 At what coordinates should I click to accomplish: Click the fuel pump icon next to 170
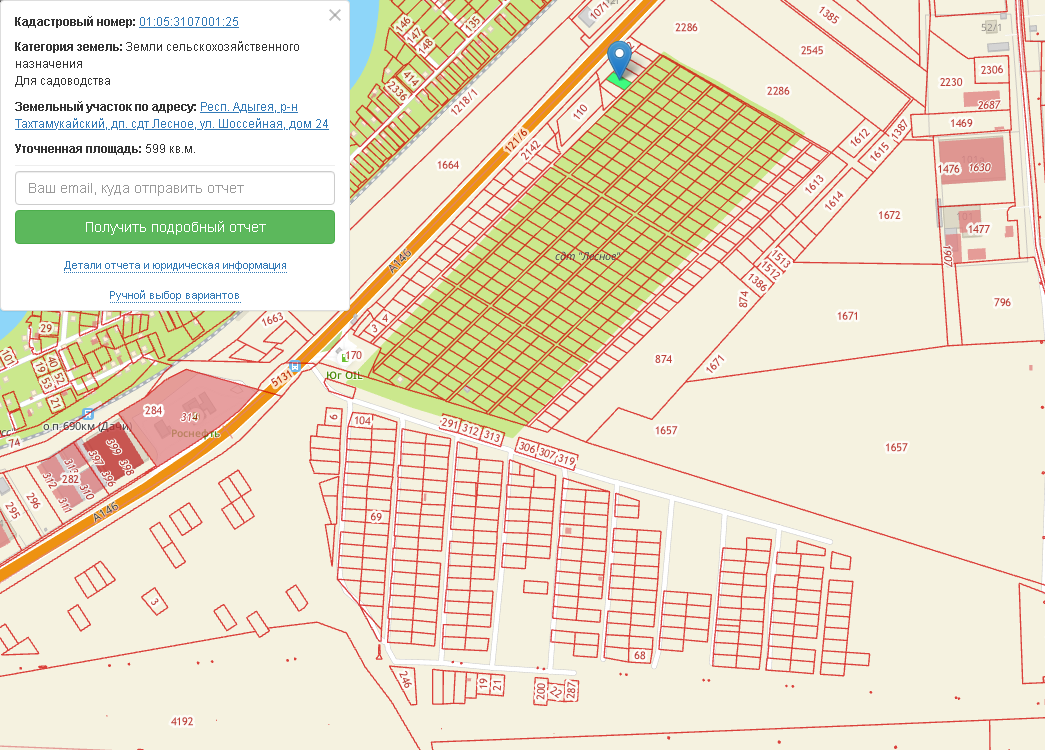(343, 357)
